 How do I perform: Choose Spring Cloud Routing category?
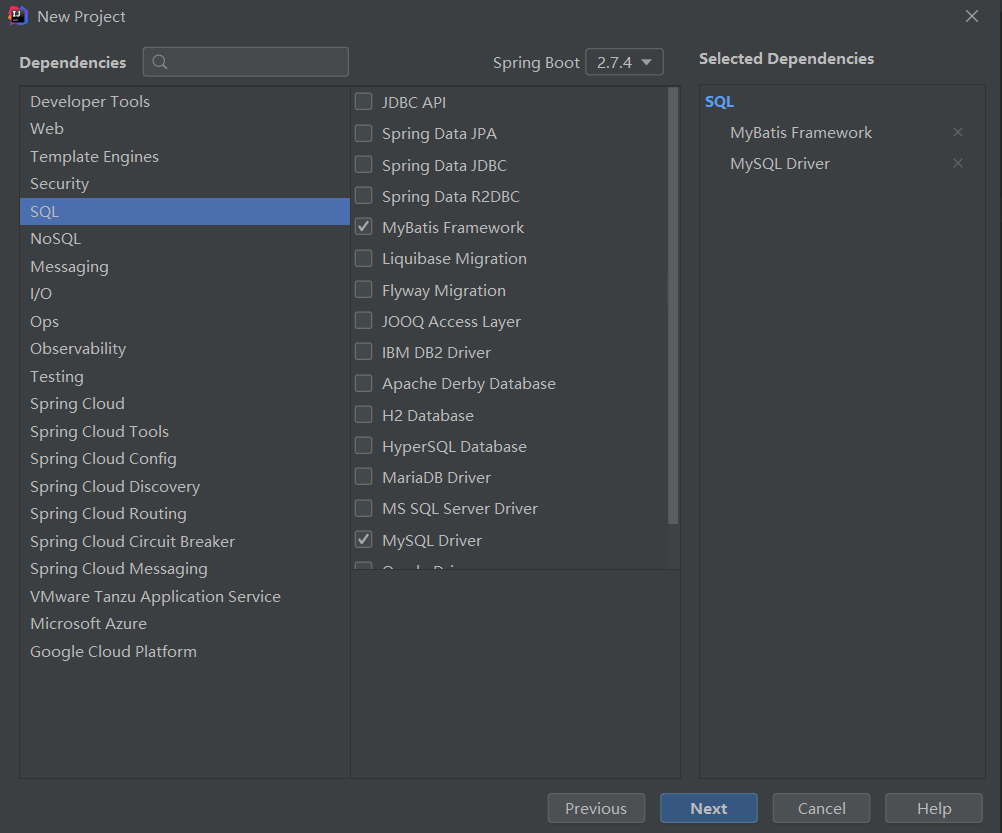click(185, 514)
